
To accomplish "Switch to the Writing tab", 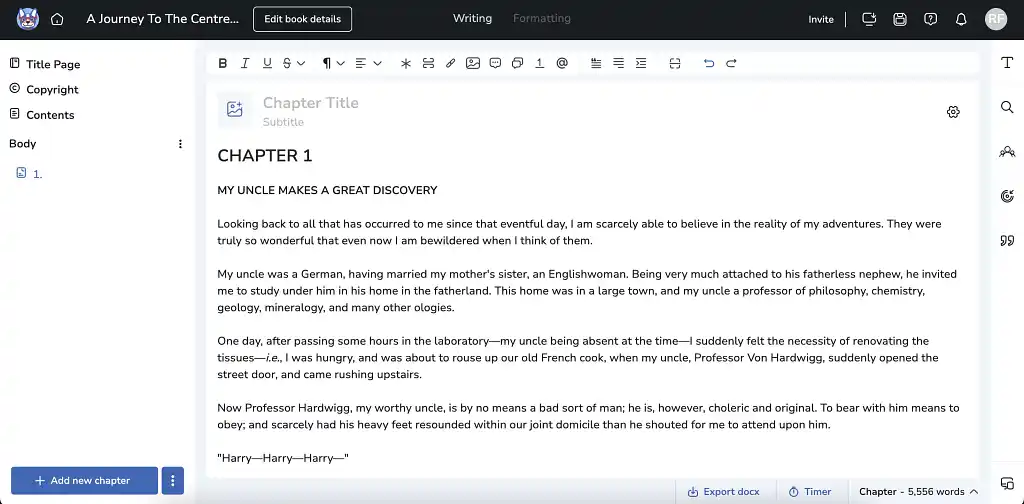I will 472,18.
